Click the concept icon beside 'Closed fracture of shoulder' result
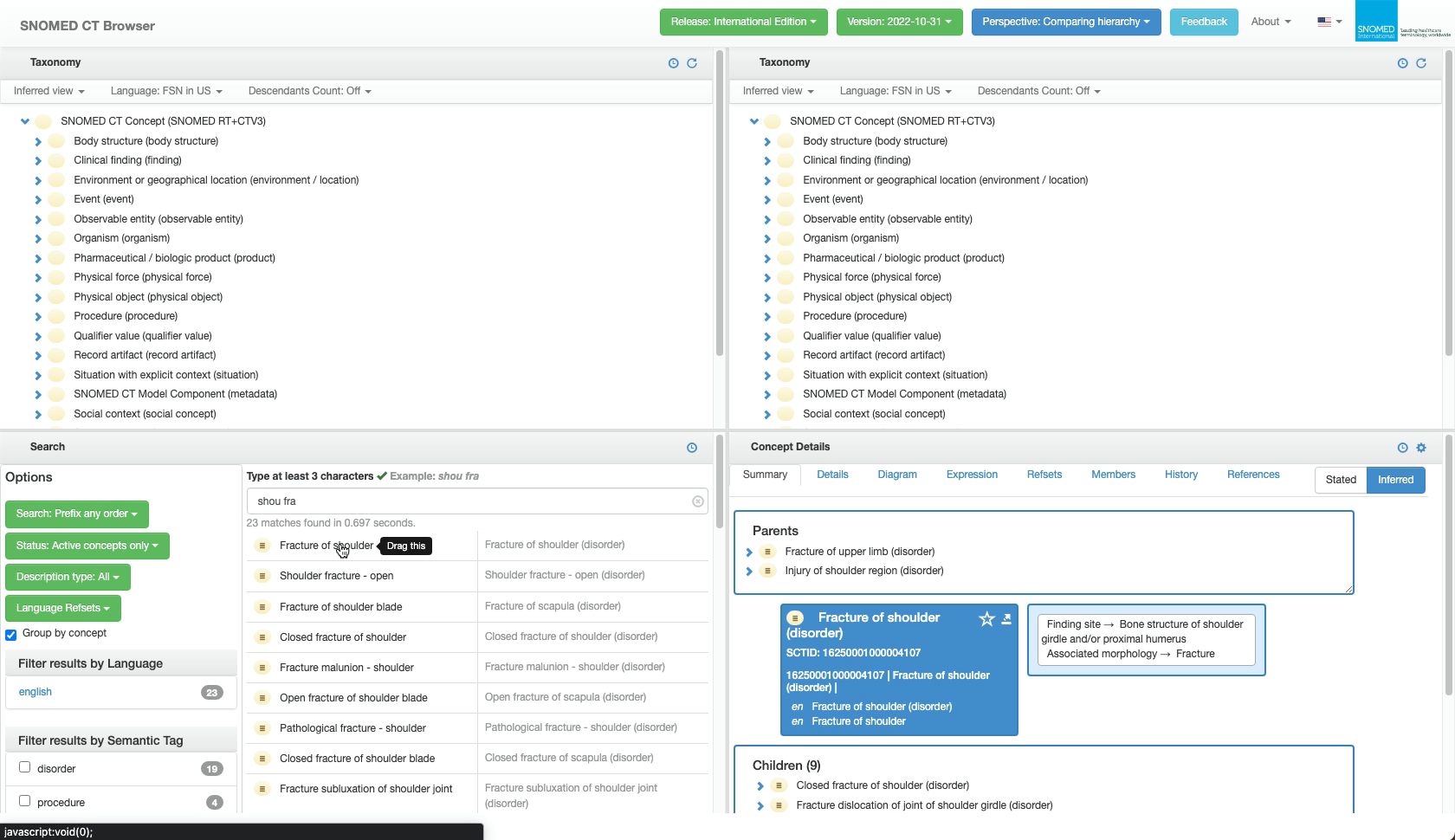The width and height of the screenshot is (1455, 840). (262, 637)
